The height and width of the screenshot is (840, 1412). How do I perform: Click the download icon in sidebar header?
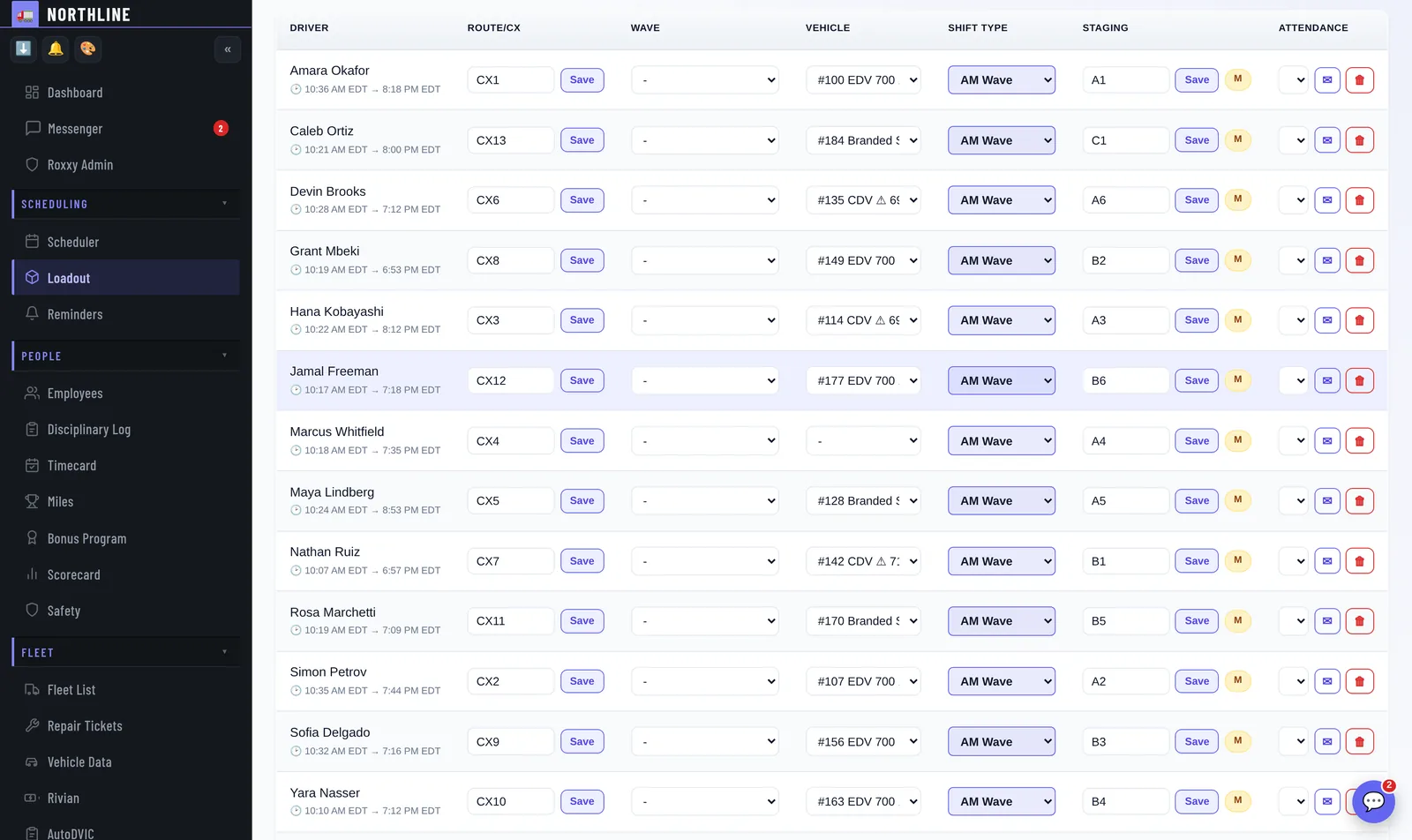(x=24, y=49)
